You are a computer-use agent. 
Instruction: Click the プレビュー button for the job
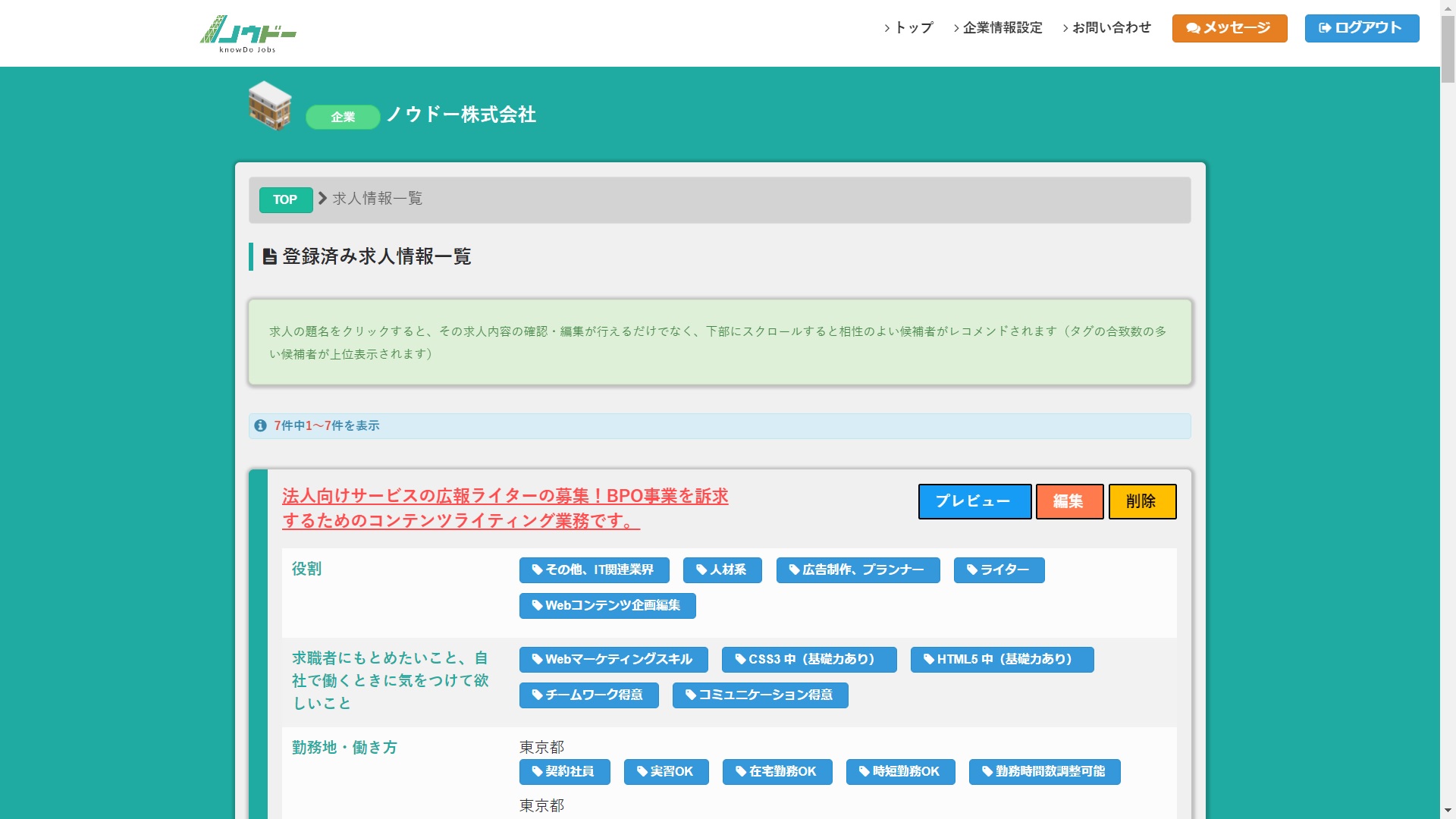tap(974, 501)
